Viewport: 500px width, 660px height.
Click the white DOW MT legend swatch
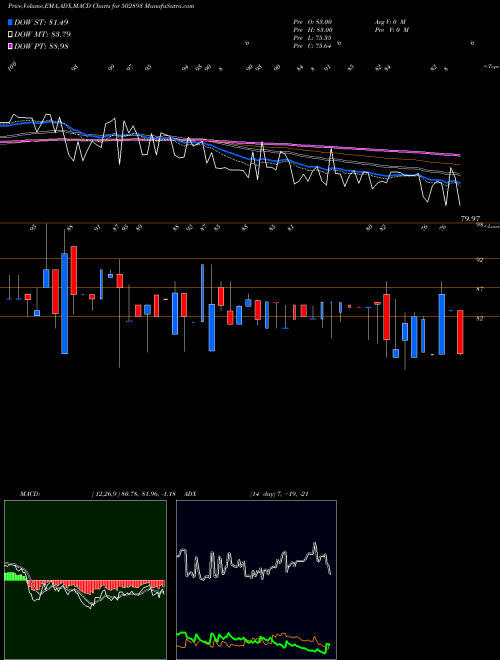point(11,35)
